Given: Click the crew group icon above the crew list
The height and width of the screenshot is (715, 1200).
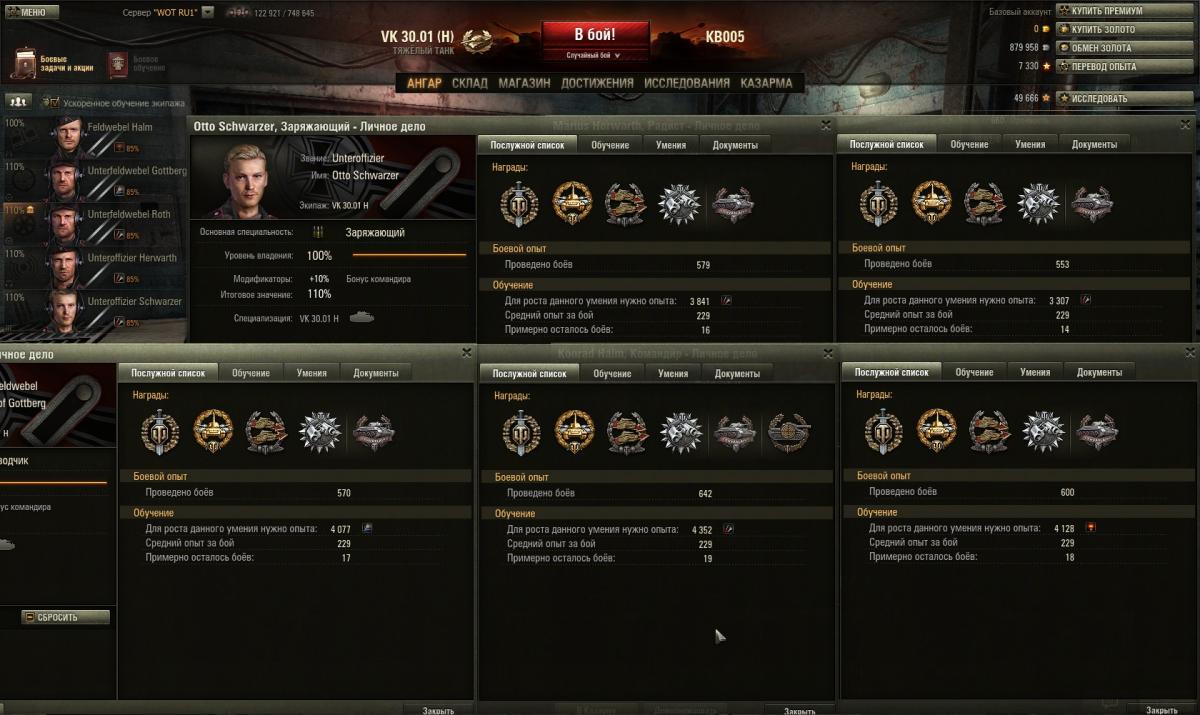Looking at the screenshot, I should 18,102.
